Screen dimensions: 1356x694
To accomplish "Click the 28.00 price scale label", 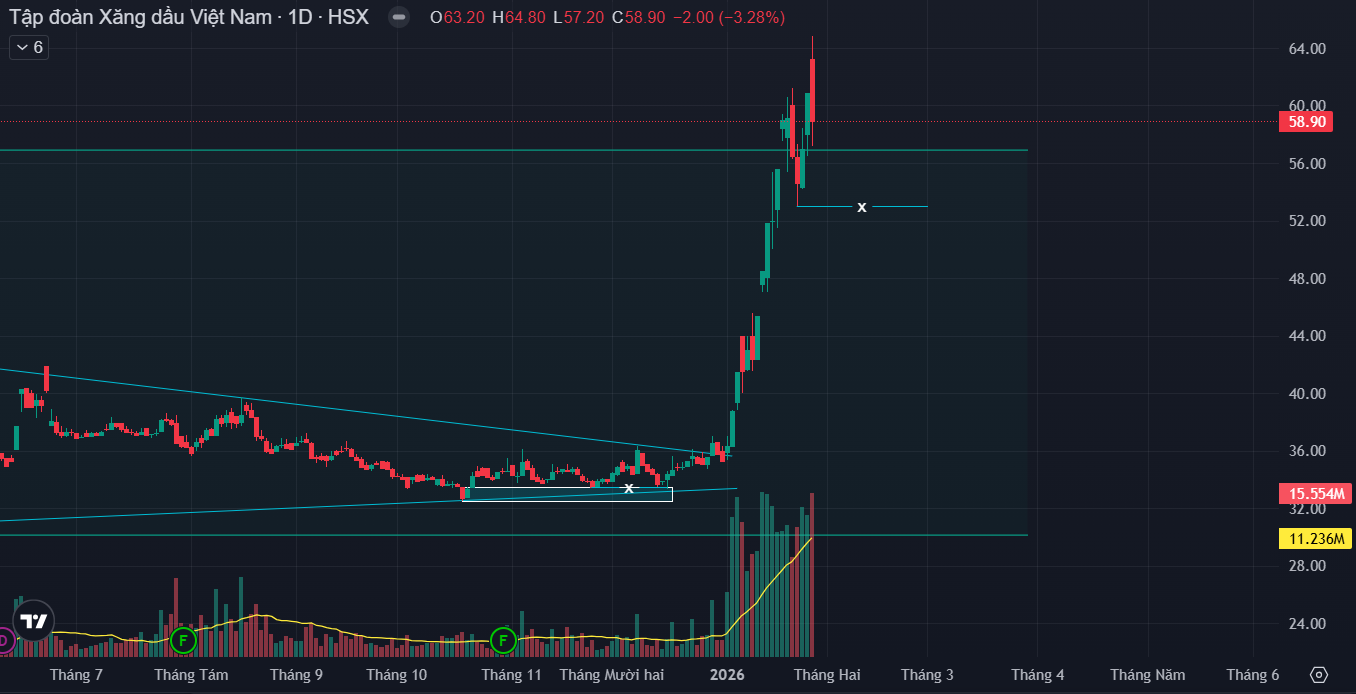I will pyautogui.click(x=1308, y=566).
